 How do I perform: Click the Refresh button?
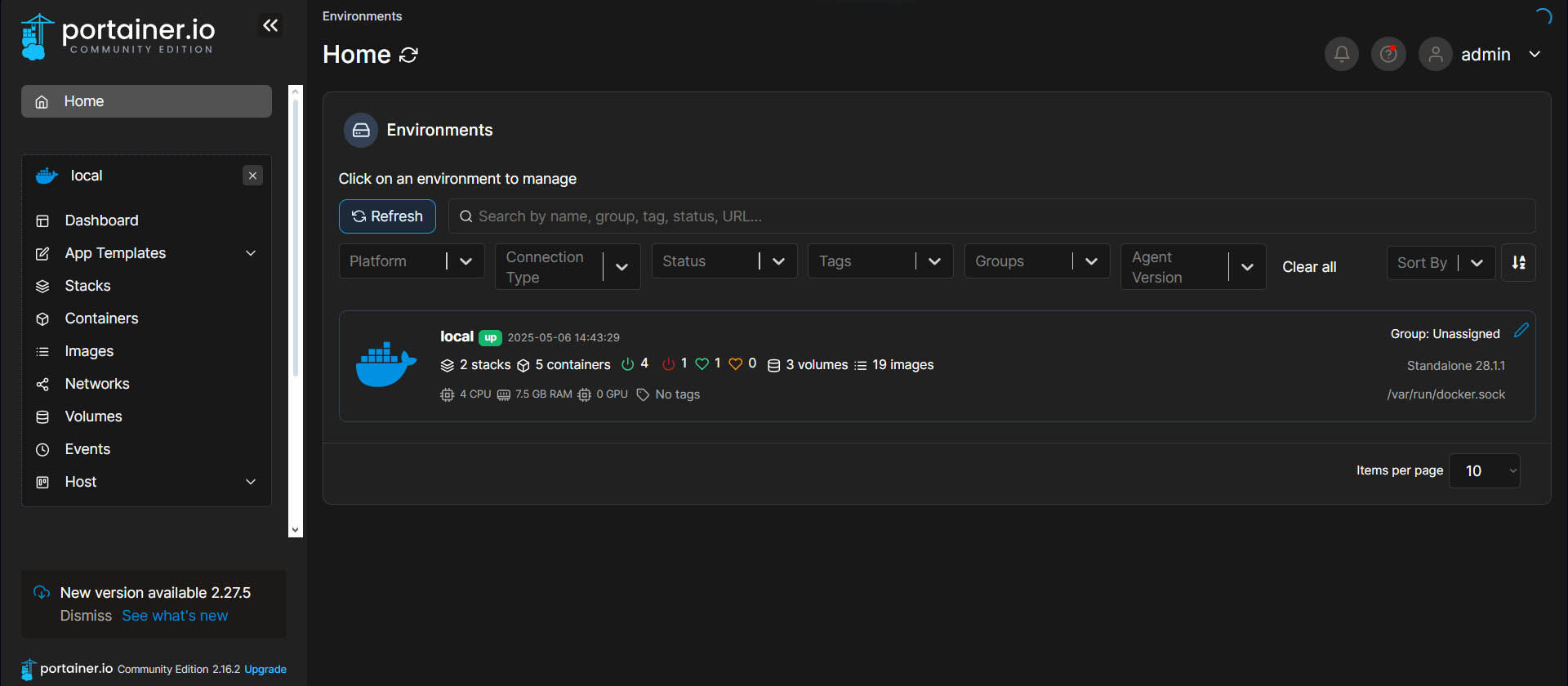pyautogui.click(x=387, y=216)
